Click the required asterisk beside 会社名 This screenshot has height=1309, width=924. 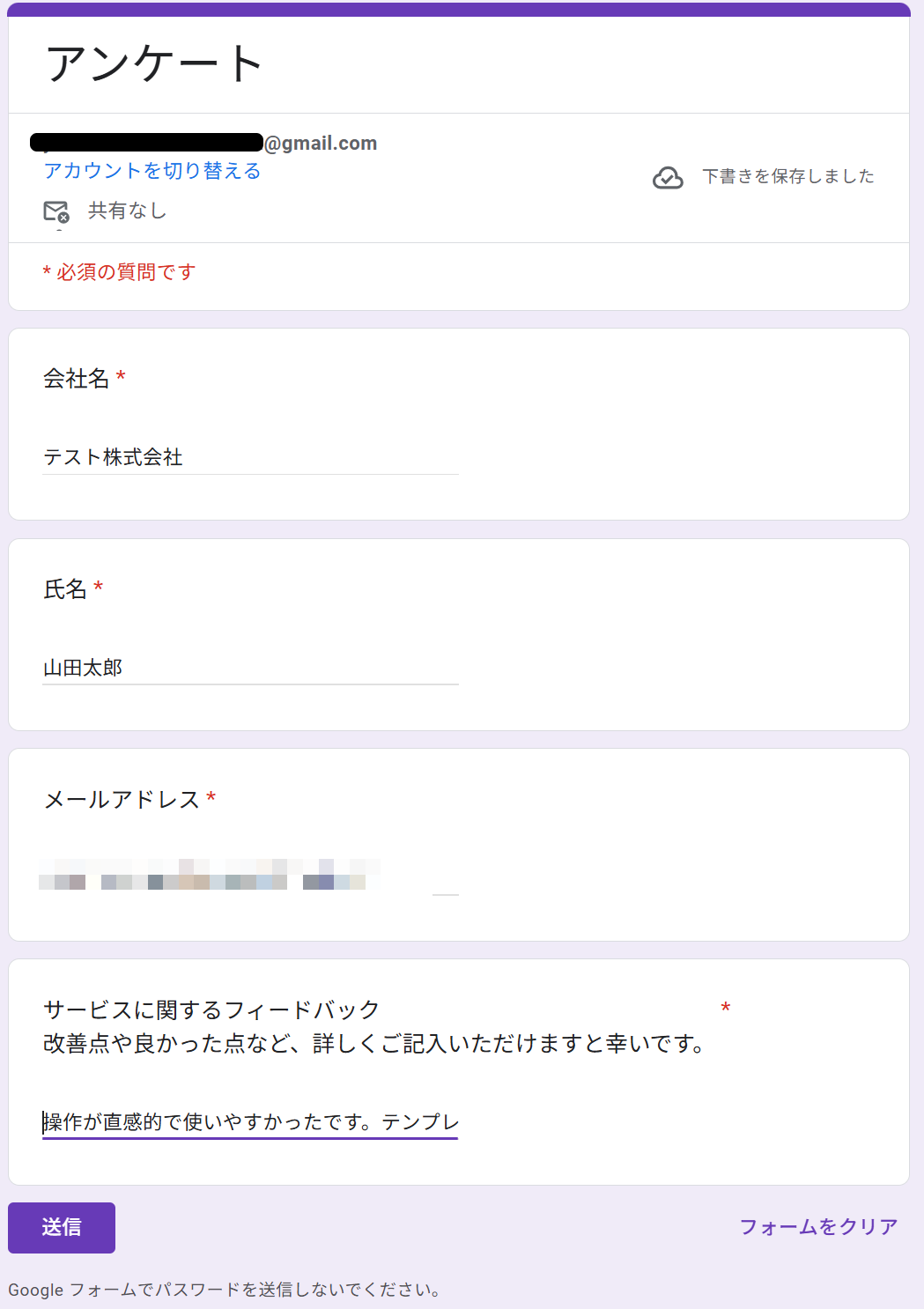(x=122, y=377)
